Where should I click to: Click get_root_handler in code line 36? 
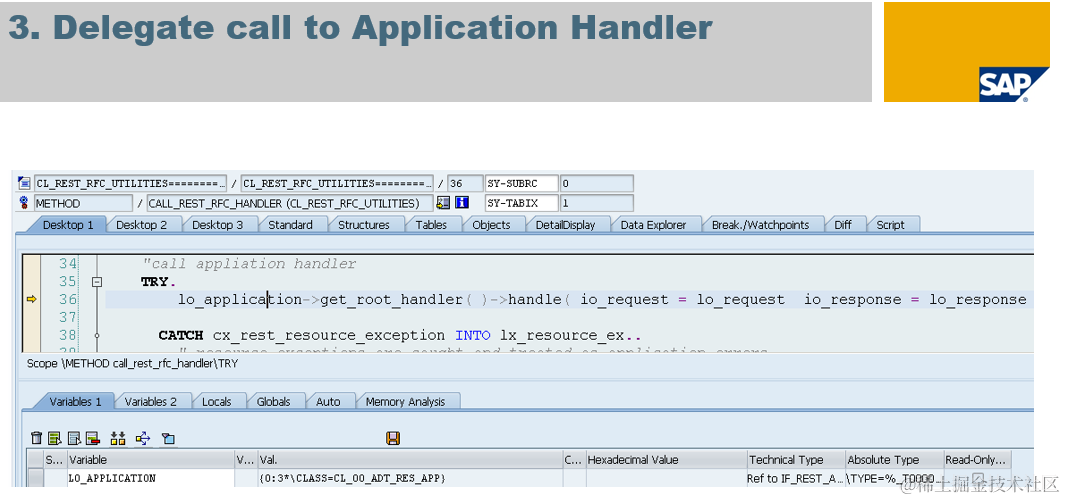click(x=391, y=300)
